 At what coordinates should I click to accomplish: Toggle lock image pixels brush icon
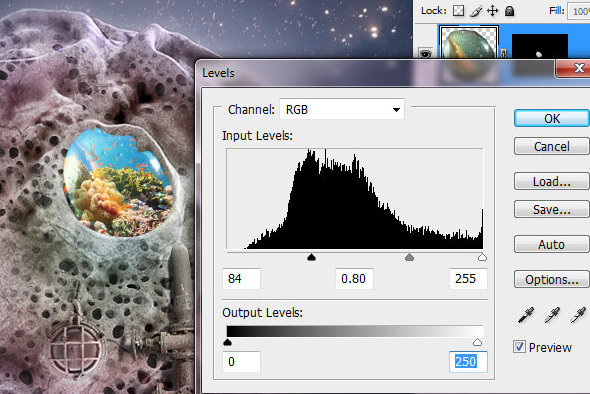tap(476, 11)
